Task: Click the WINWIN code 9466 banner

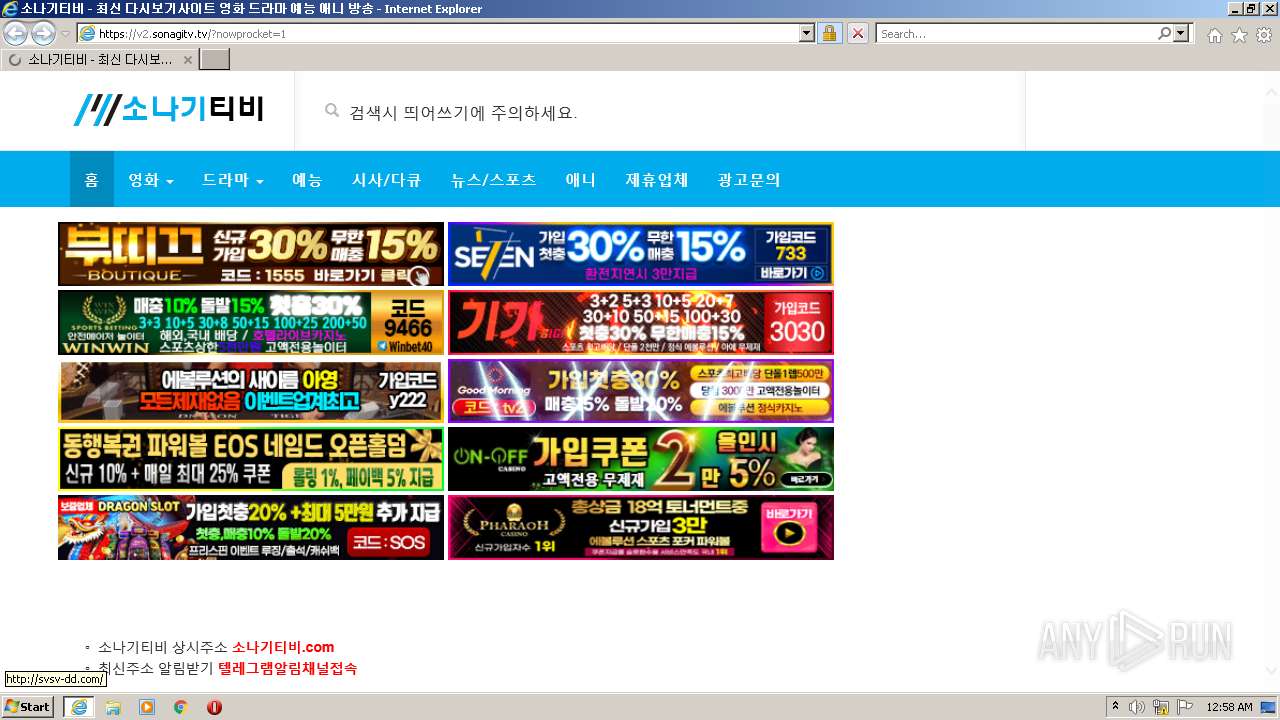Action: [251, 322]
